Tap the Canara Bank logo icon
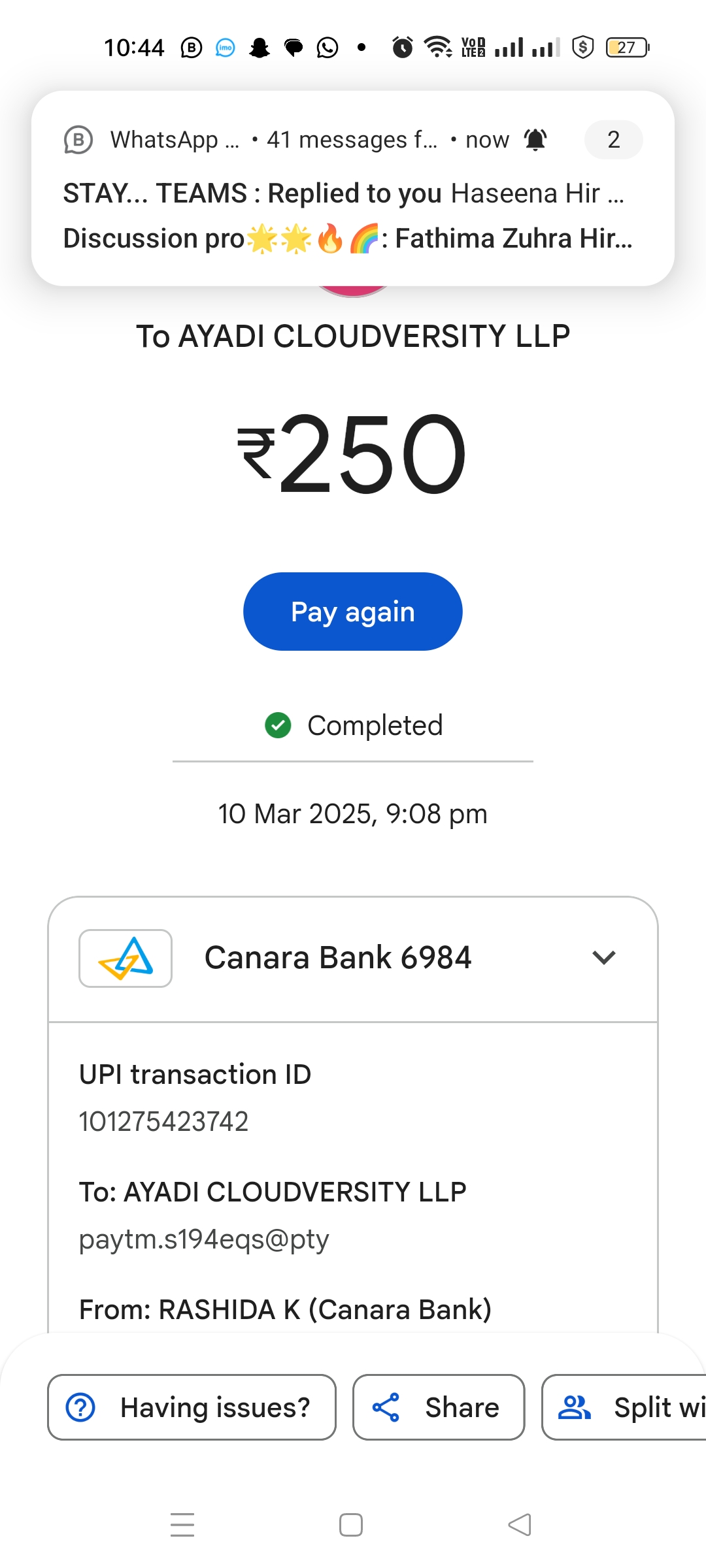 (x=126, y=958)
